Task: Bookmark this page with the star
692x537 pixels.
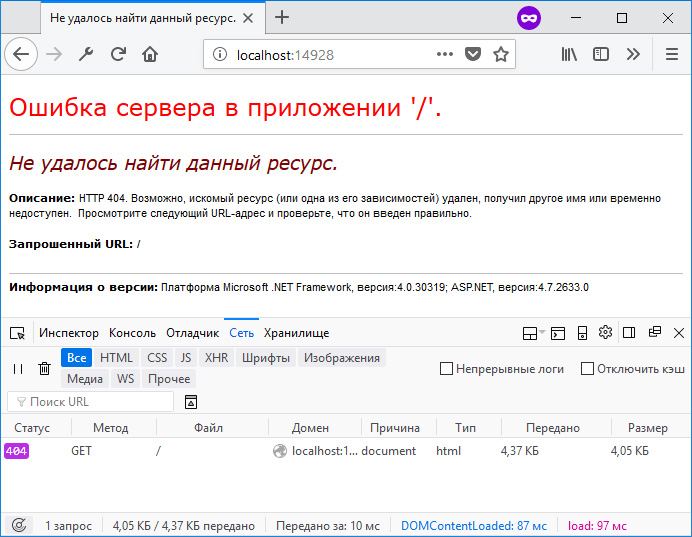Action: (x=501, y=54)
